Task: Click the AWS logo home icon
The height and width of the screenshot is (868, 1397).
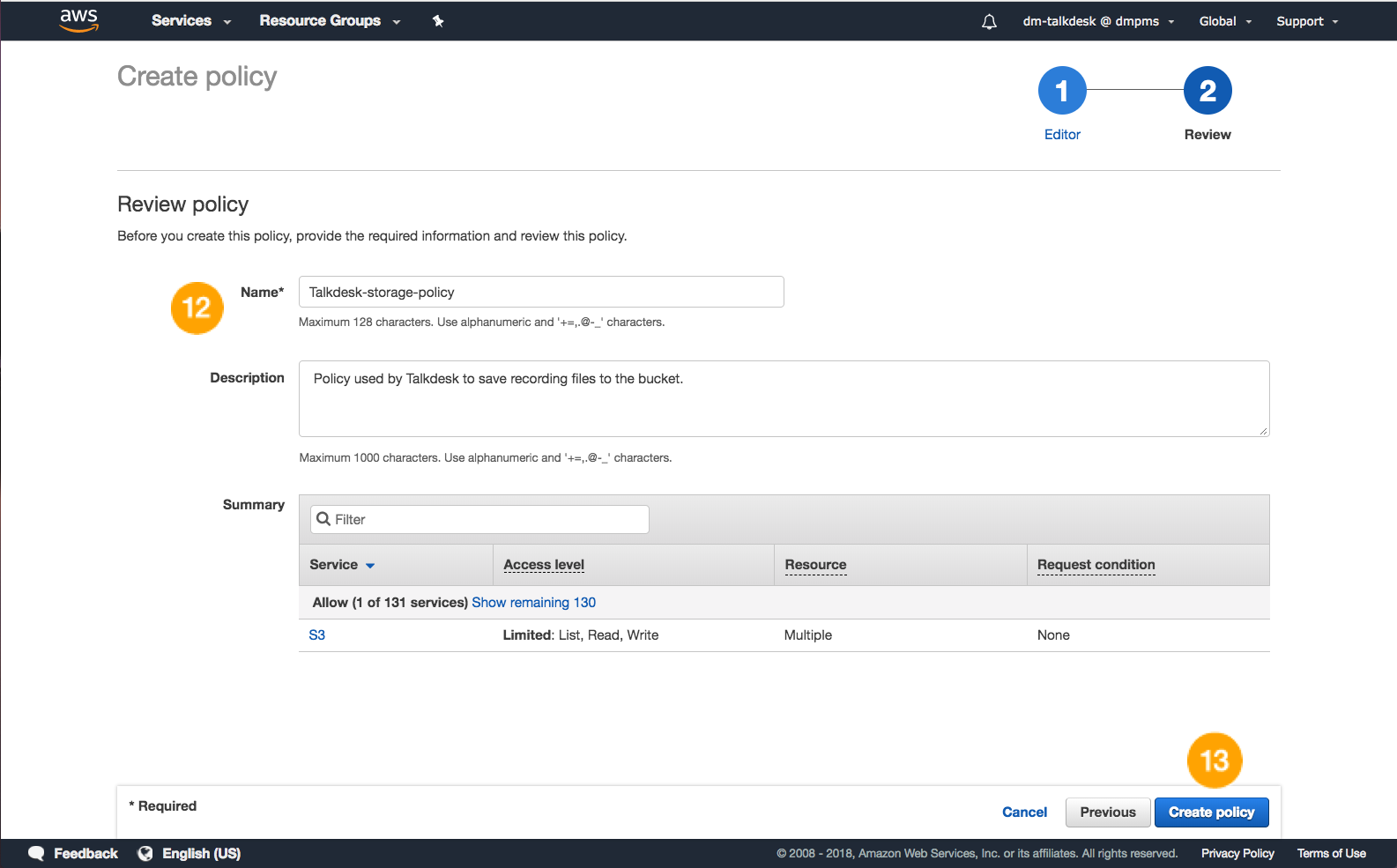Action: coord(79,20)
